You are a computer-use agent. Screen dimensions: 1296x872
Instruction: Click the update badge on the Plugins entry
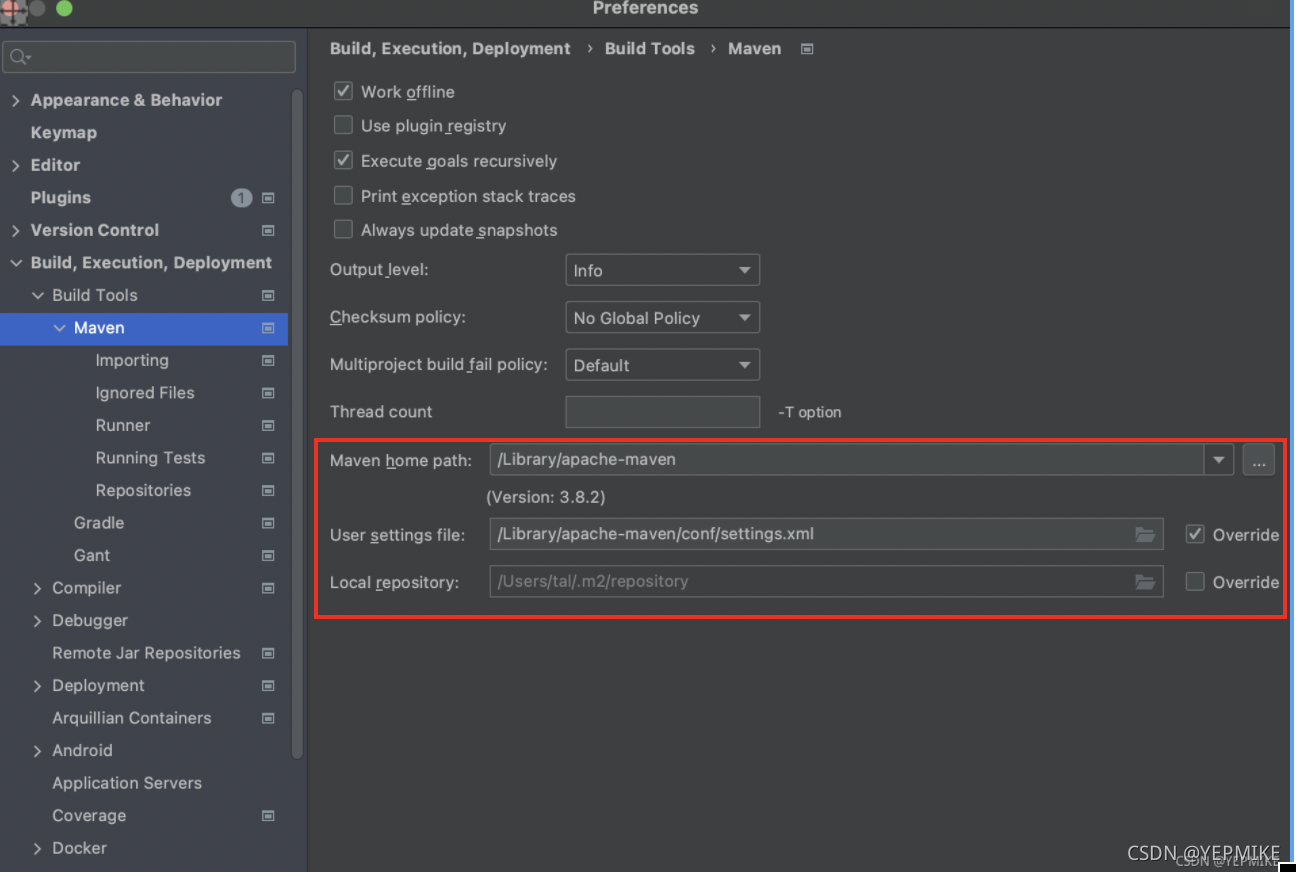tap(241, 197)
